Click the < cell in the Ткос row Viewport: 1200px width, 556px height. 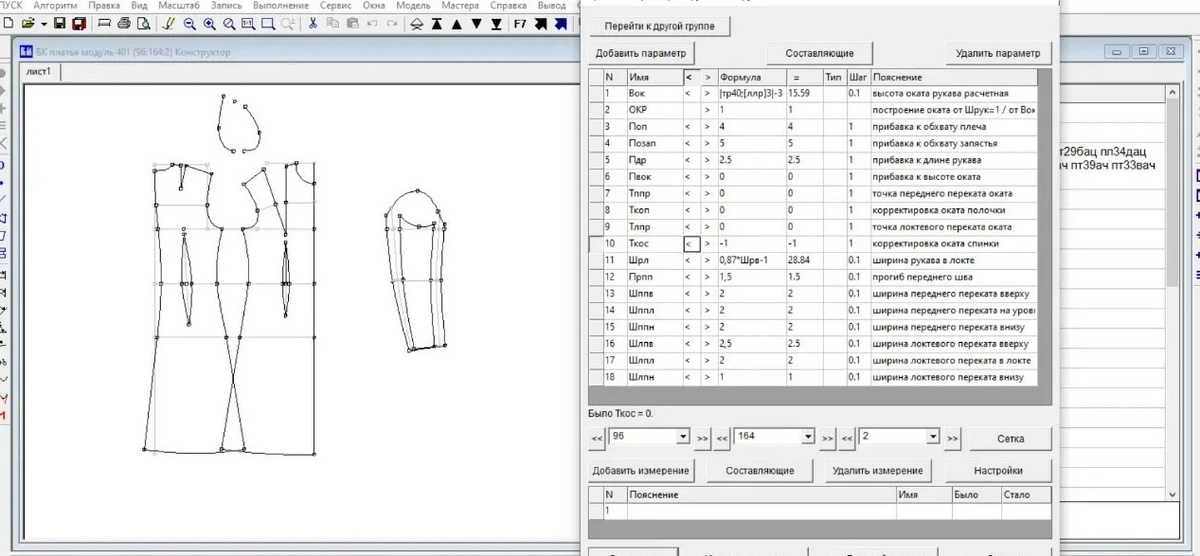tap(690, 244)
